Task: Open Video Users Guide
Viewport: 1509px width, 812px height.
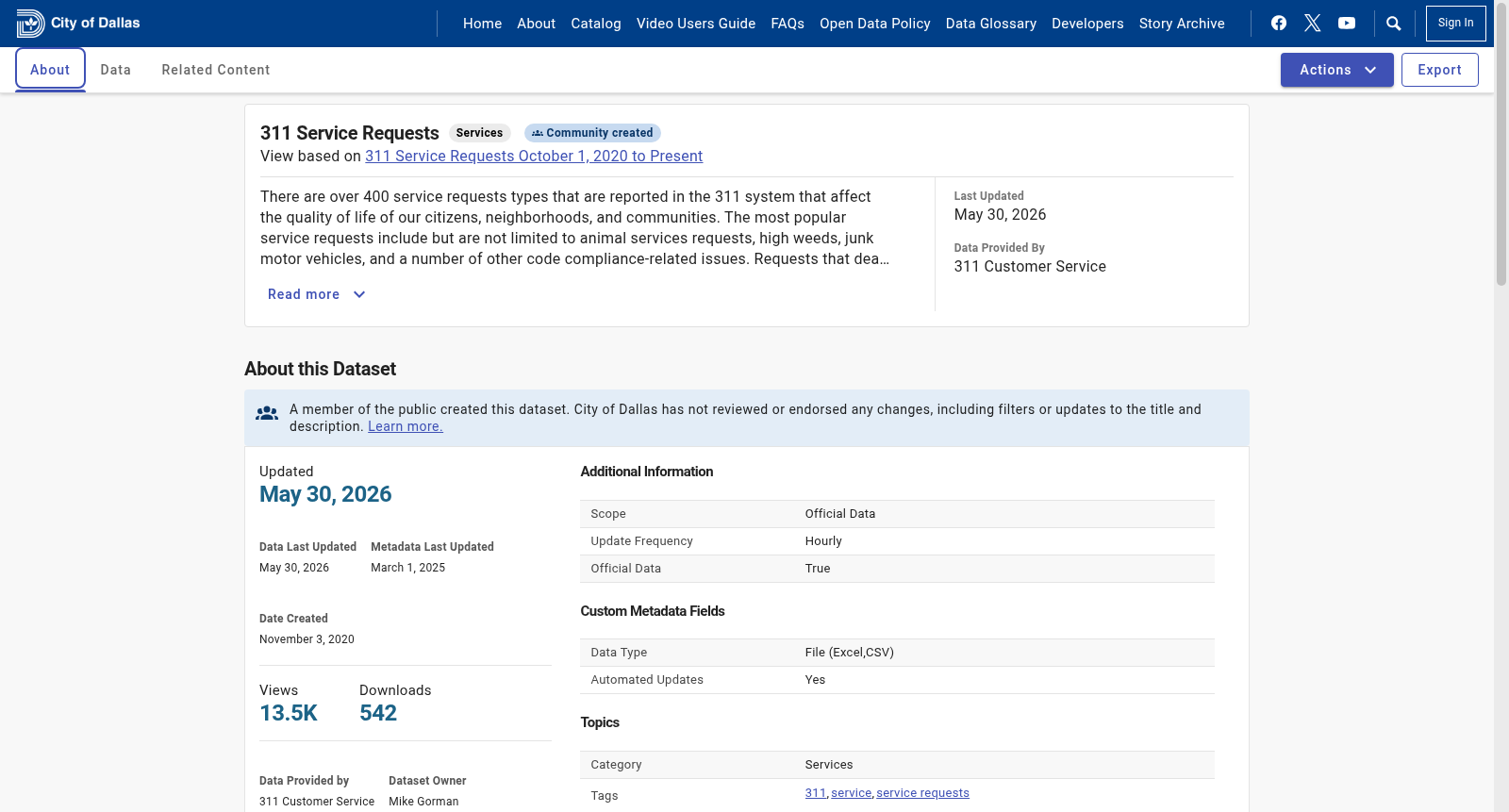Action: pyautogui.click(x=696, y=24)
